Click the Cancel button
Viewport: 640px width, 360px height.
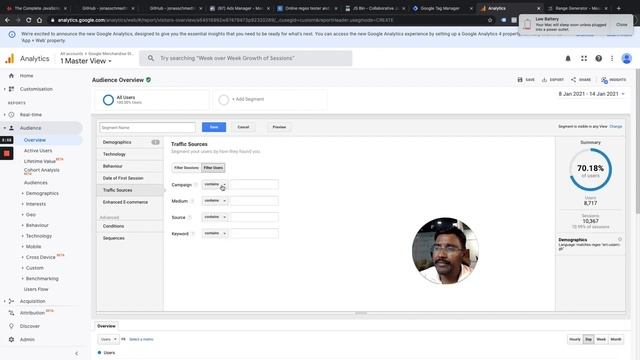(243, 127)
